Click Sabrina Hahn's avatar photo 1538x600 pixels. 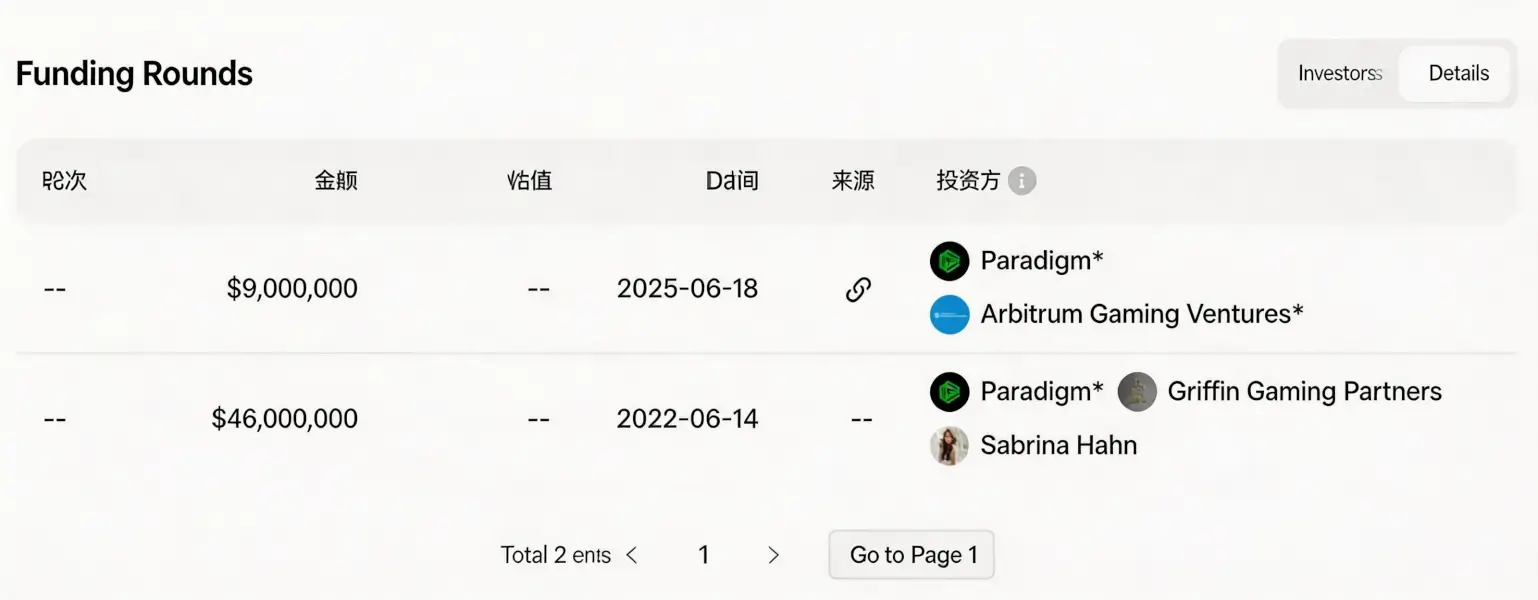pyautogui.click(x=949, y=446)
